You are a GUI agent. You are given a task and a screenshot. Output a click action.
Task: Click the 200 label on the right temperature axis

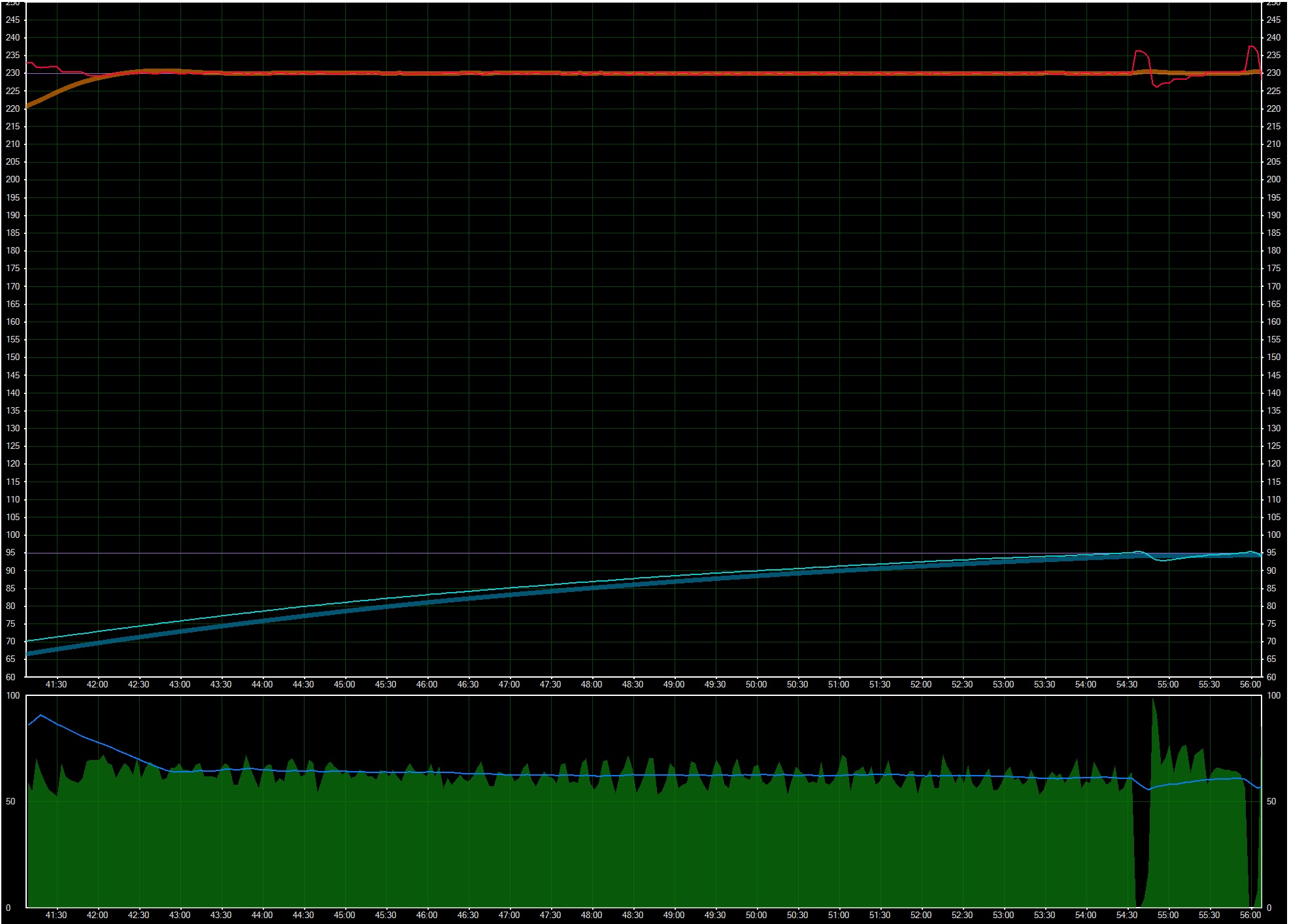1273,180
